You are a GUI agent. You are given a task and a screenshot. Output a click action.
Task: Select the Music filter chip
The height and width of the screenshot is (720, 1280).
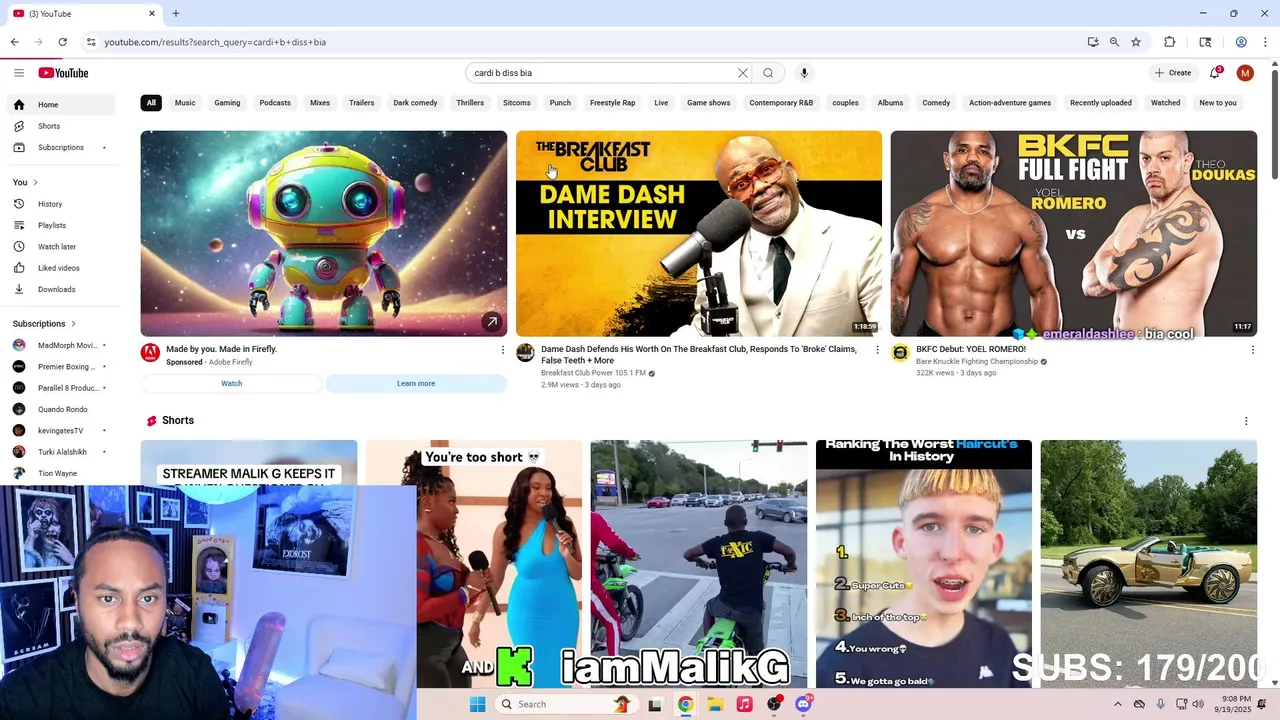(x=185, y=103)
